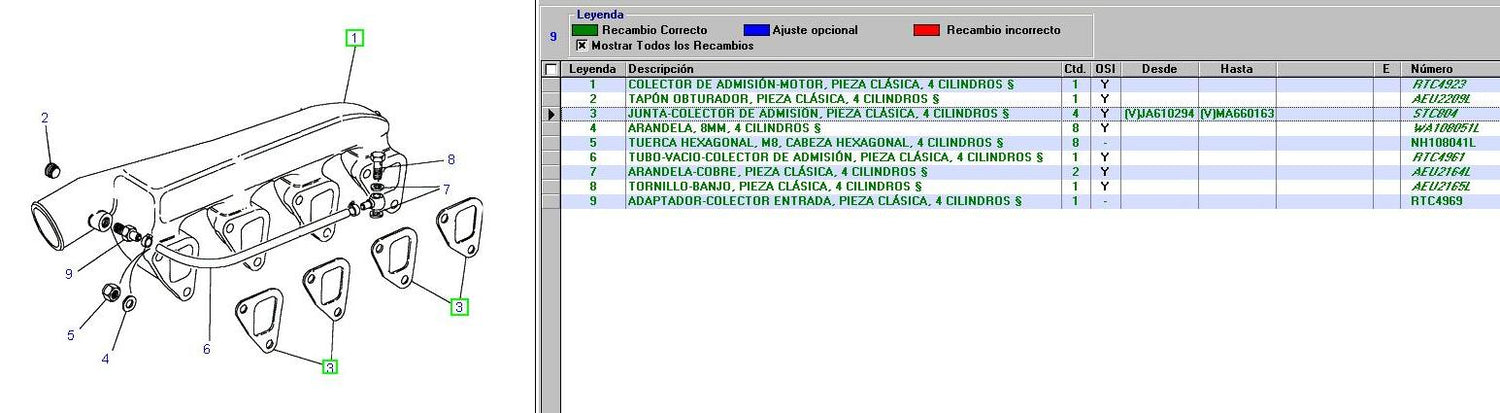Select the TORNILLO-BANJO row description
Image resolution: width=1500 pixels, height=413 pixels.
point(775,186)
